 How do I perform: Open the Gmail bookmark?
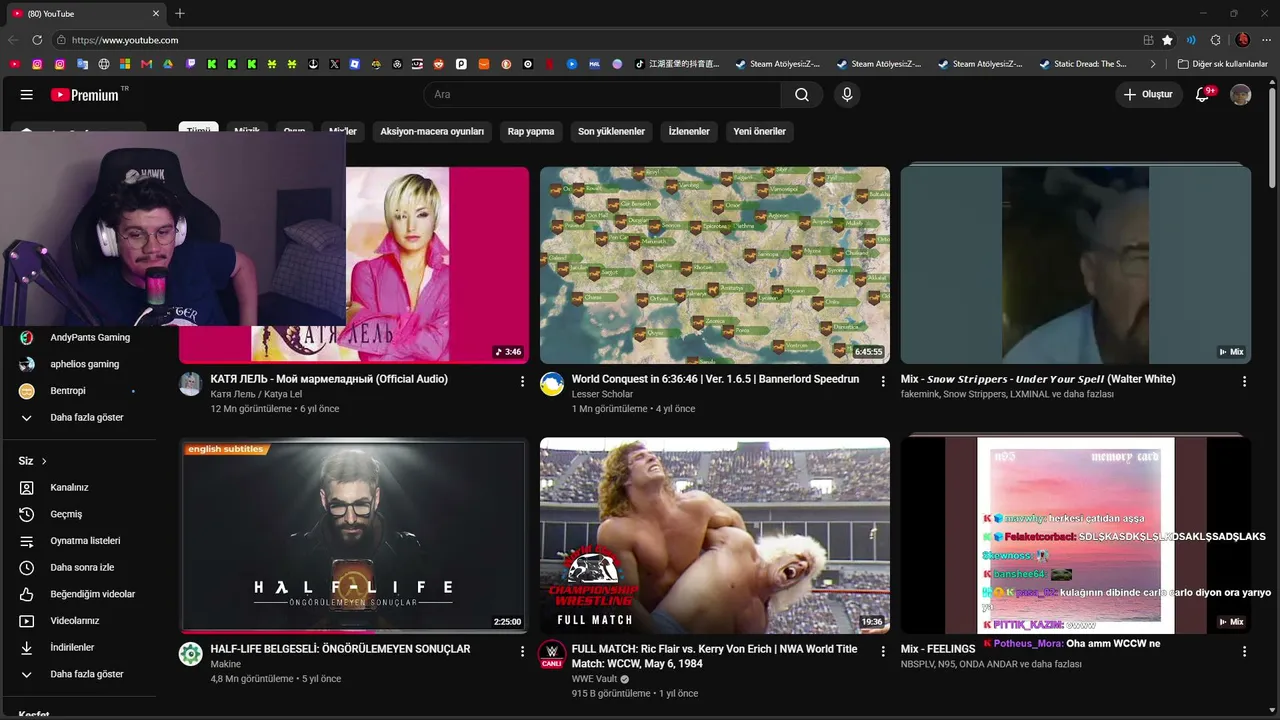click(x=147, y=64)
